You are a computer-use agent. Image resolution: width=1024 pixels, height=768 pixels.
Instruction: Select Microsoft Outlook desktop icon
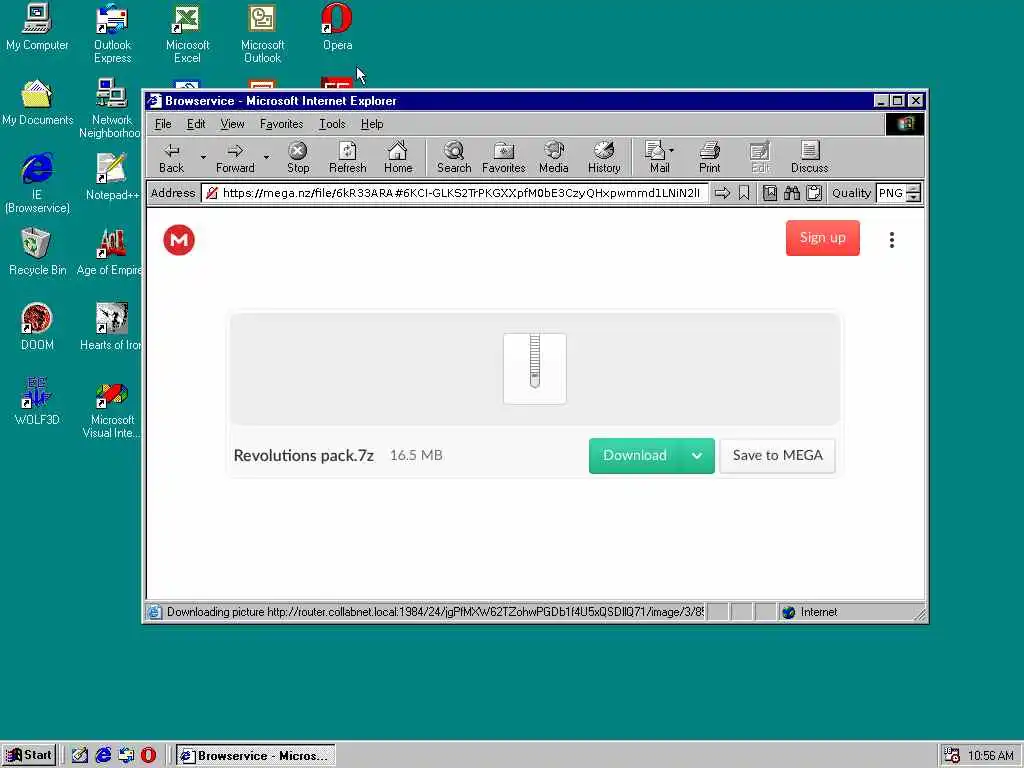(263, 34)
